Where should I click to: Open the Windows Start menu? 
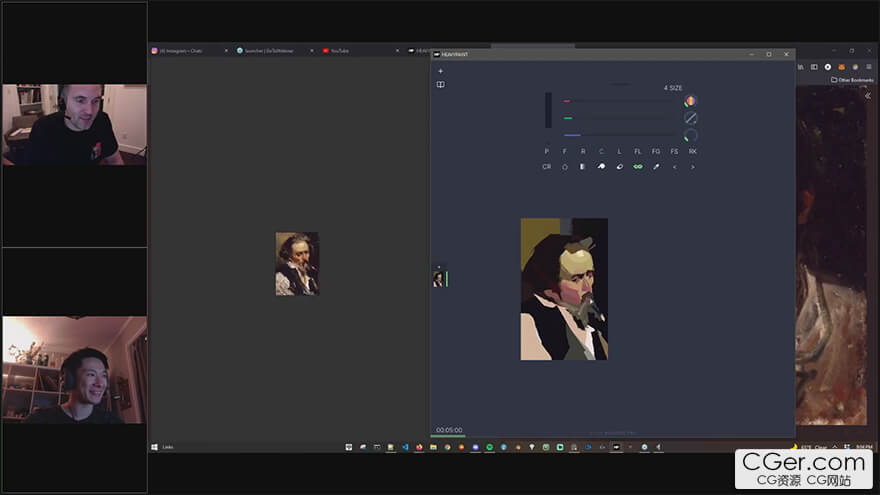154,447
